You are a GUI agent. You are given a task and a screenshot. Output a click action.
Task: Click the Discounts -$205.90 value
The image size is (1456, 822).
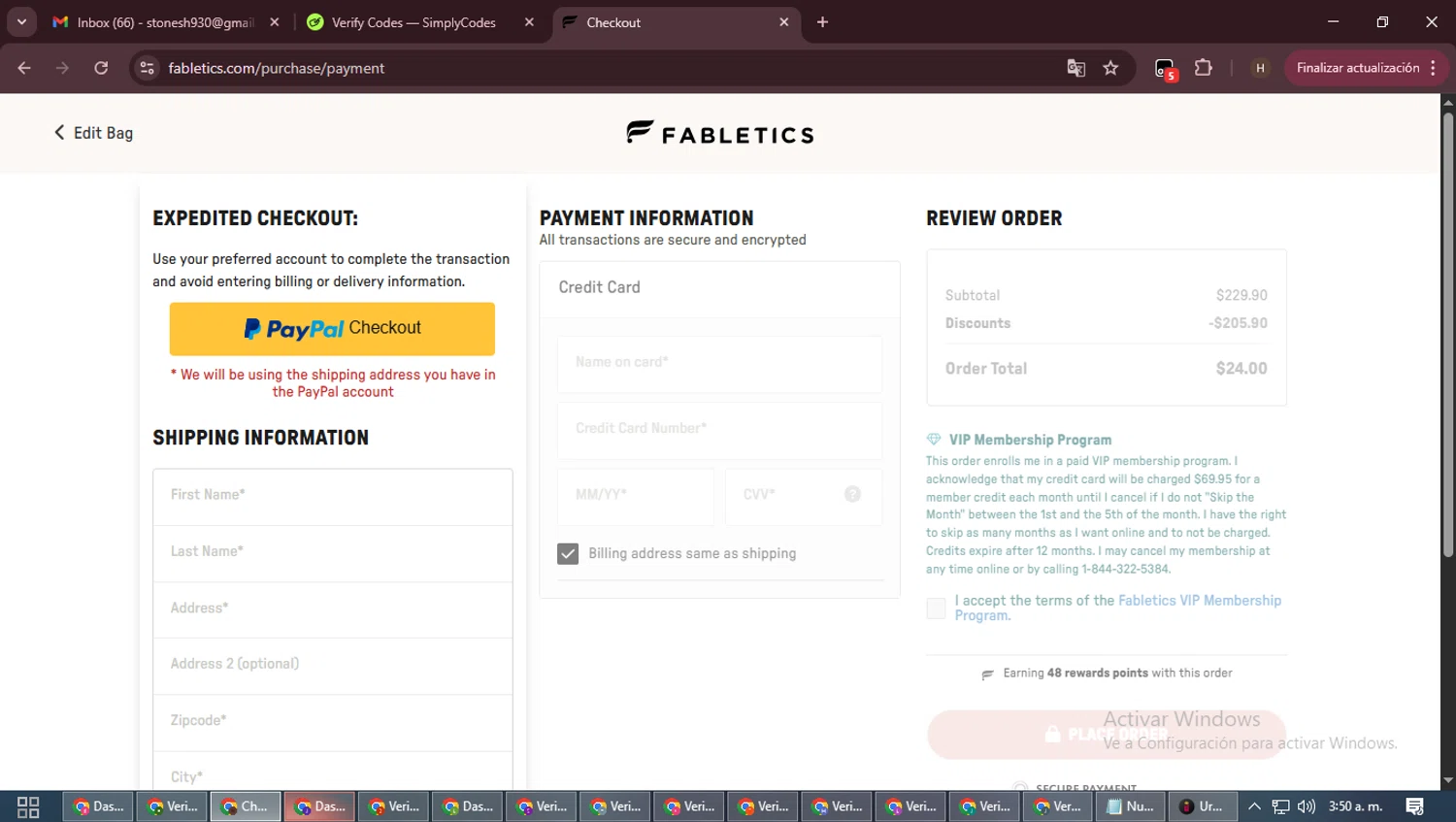coord(1238,323)
